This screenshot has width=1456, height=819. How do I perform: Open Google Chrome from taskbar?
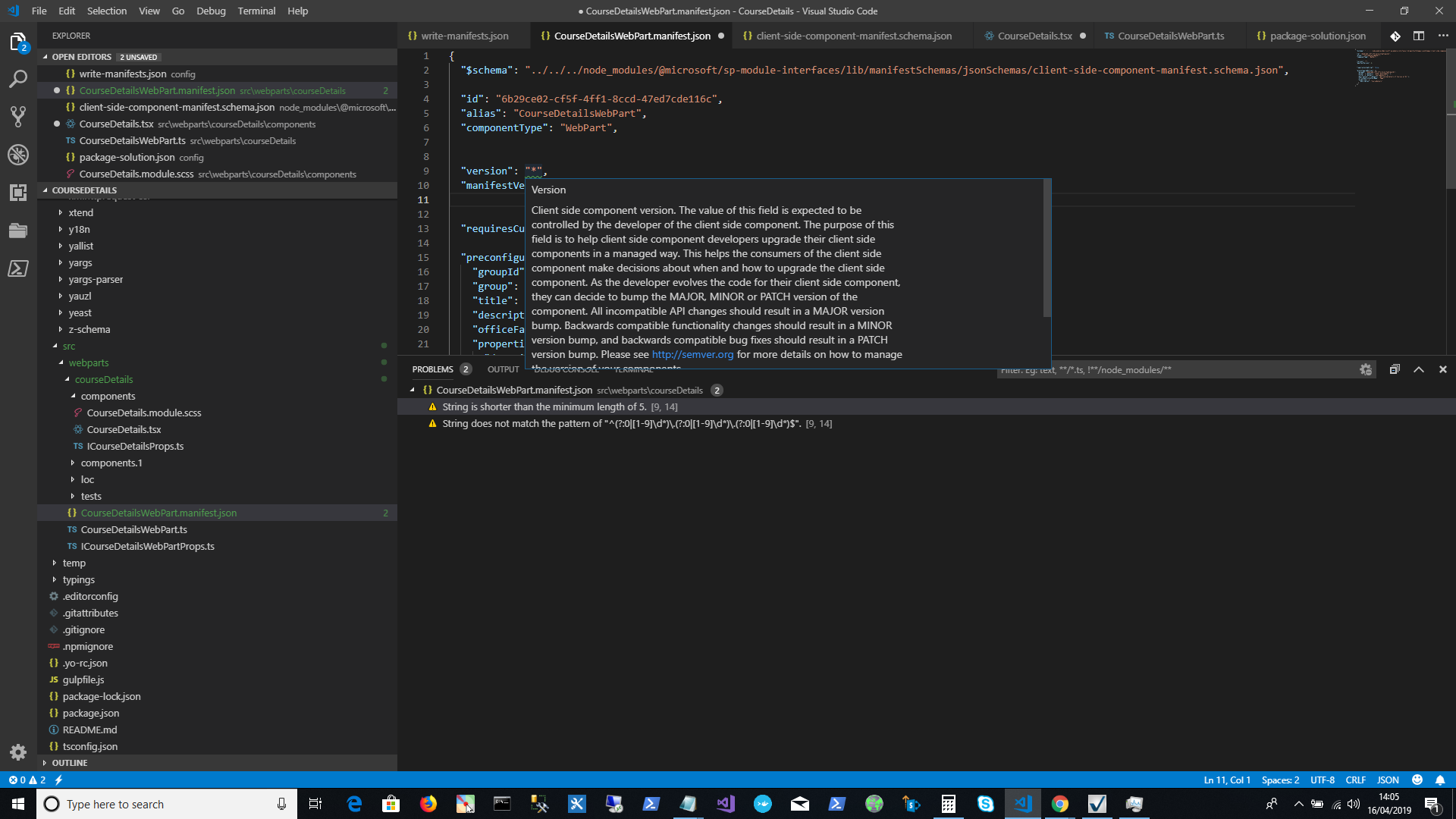pos(1060,804)
